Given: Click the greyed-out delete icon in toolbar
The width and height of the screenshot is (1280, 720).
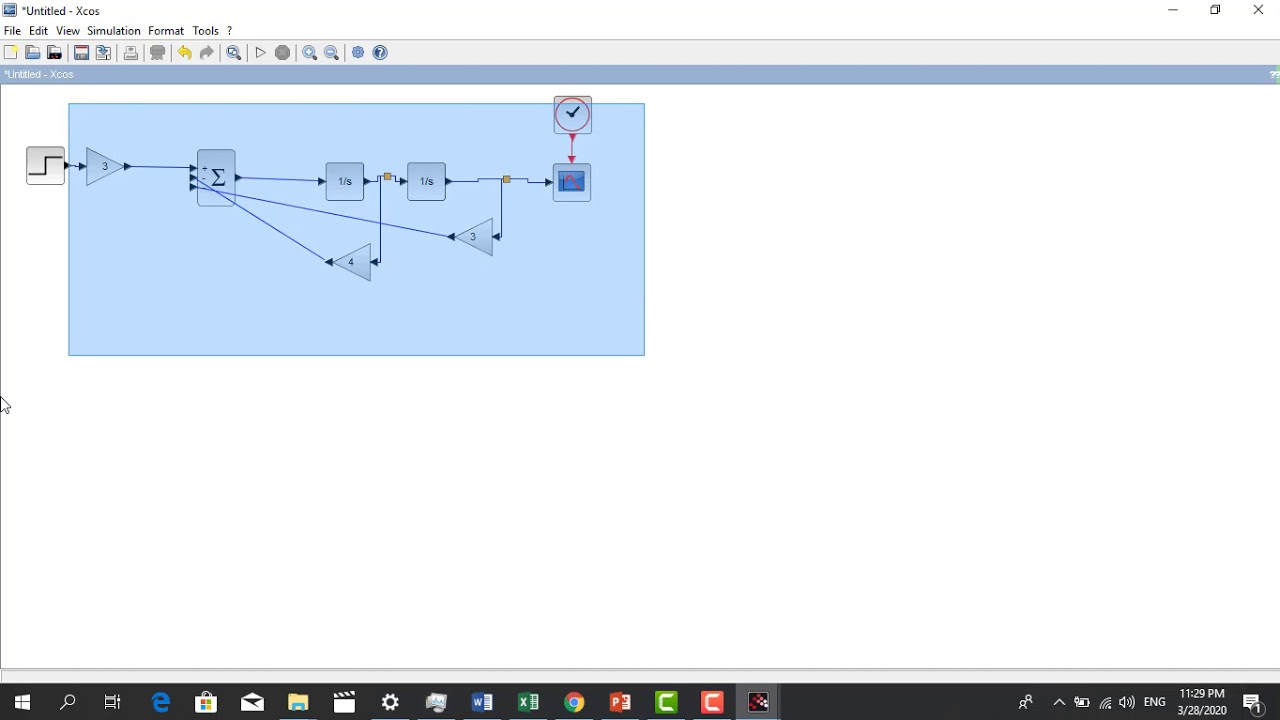Looking at the screenshot, I should tap(158, 53).
